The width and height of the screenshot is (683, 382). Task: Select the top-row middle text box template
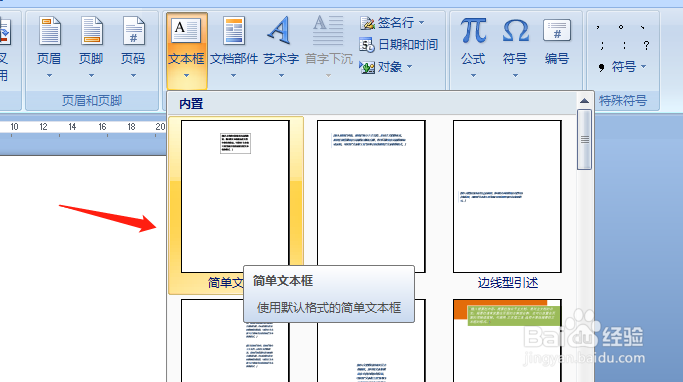[371, 196]
